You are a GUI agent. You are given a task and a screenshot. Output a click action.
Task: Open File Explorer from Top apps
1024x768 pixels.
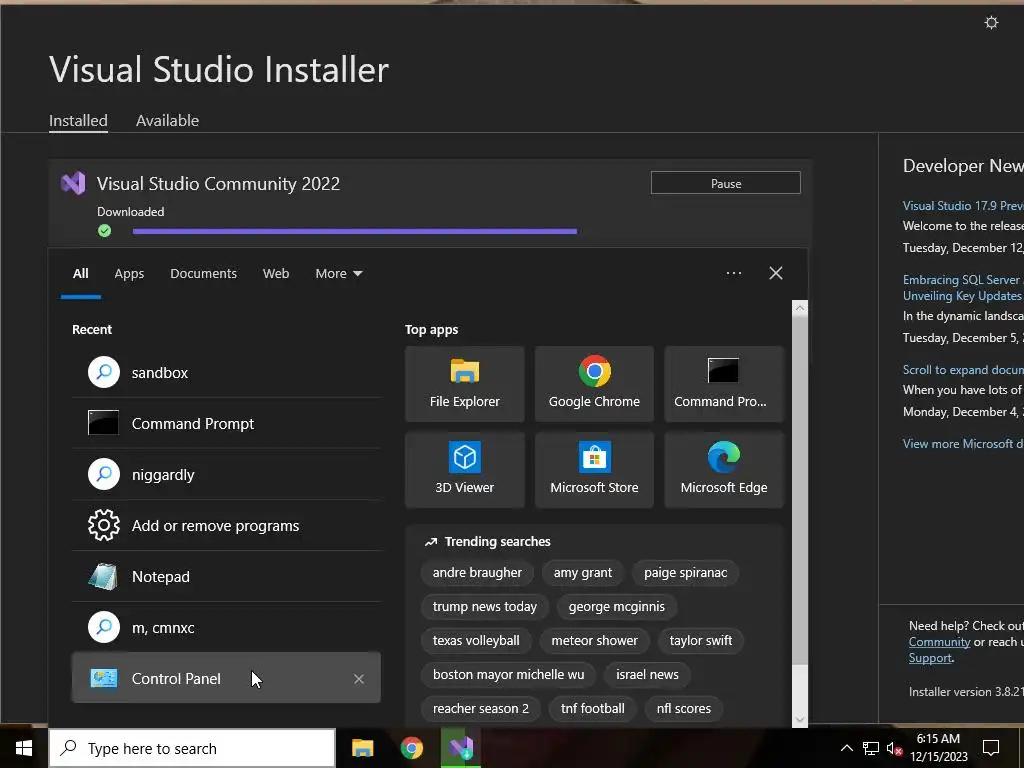464,384
